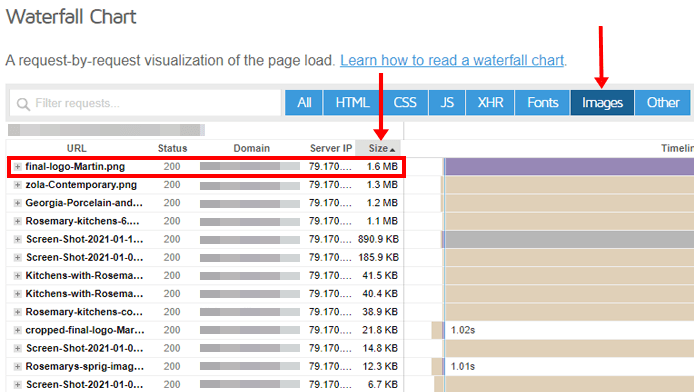Click the Size column sort arrow
The height and width of the screenshot is (392, 694).
[392, 150]
